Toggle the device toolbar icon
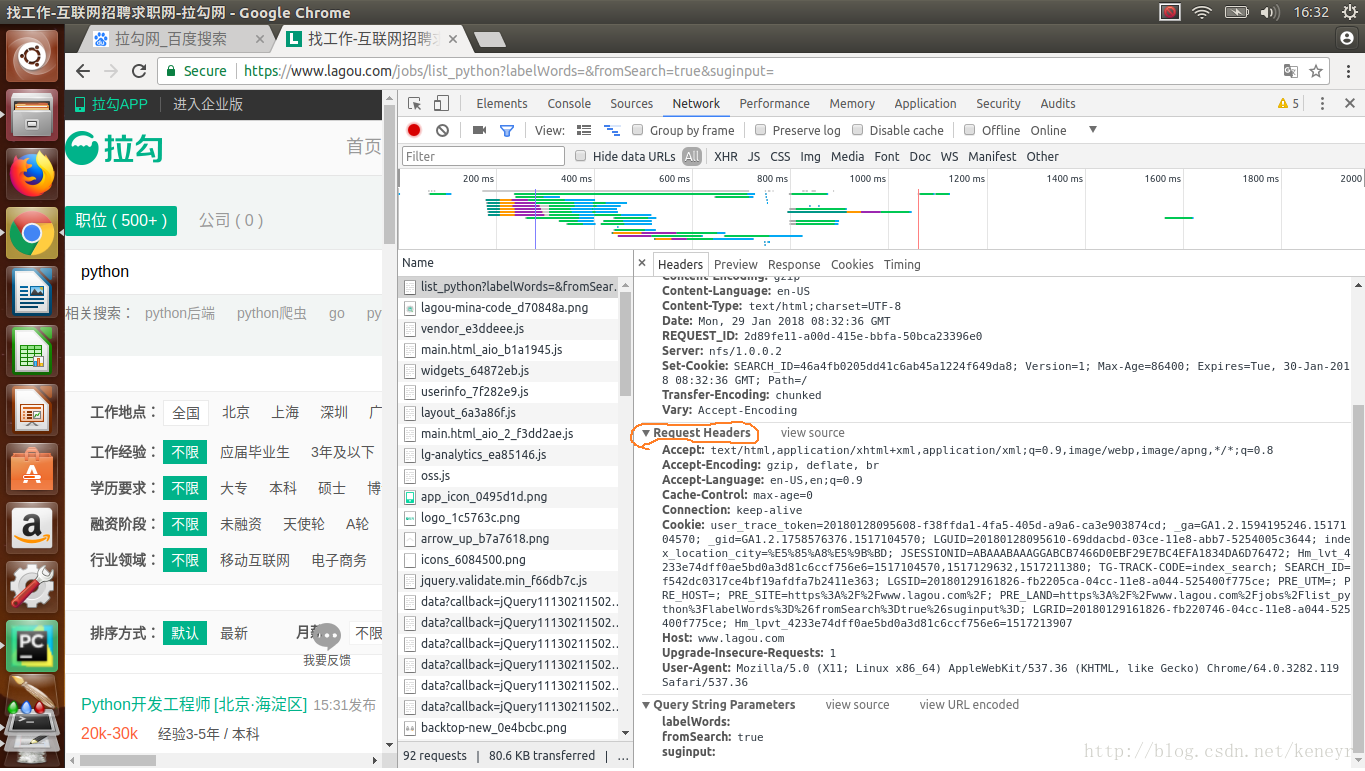1365x771 pixels. pyautogui.click(x=441, y=103)
